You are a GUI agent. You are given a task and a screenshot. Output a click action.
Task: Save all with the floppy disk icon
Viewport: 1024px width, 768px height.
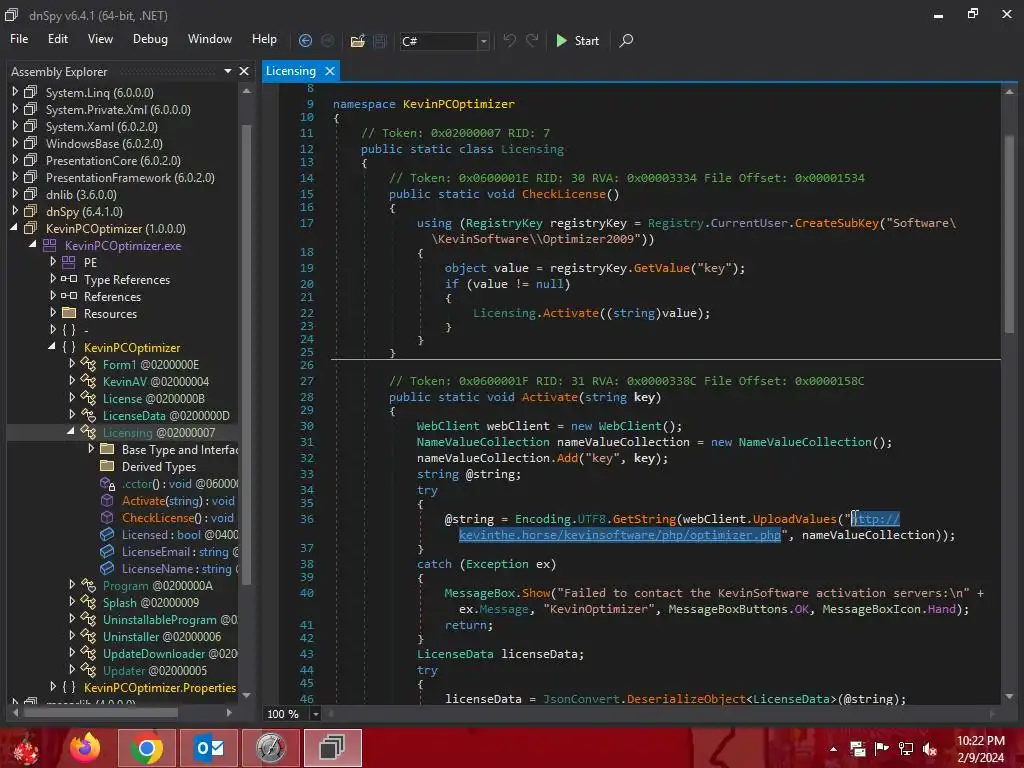379,41
